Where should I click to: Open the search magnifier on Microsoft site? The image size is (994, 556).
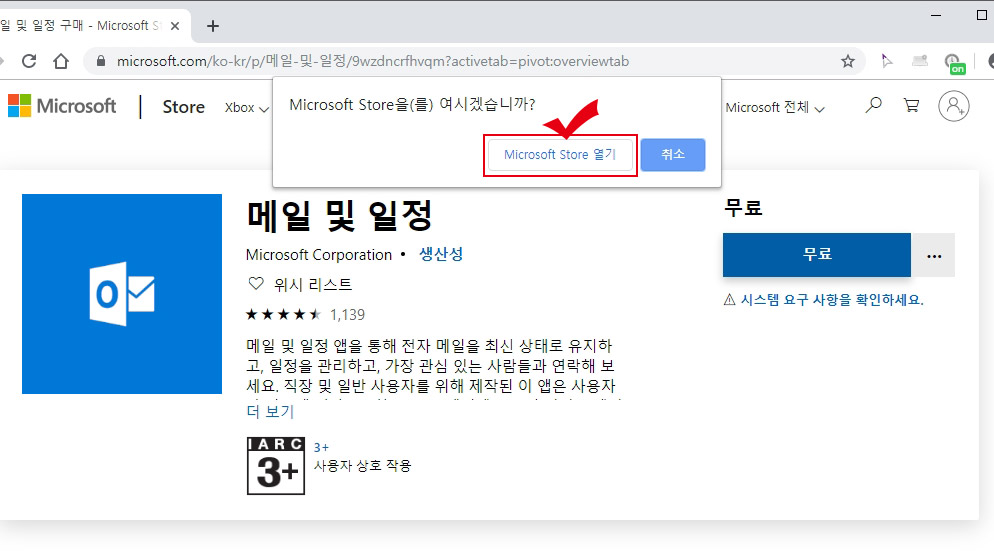coord(874,105)
